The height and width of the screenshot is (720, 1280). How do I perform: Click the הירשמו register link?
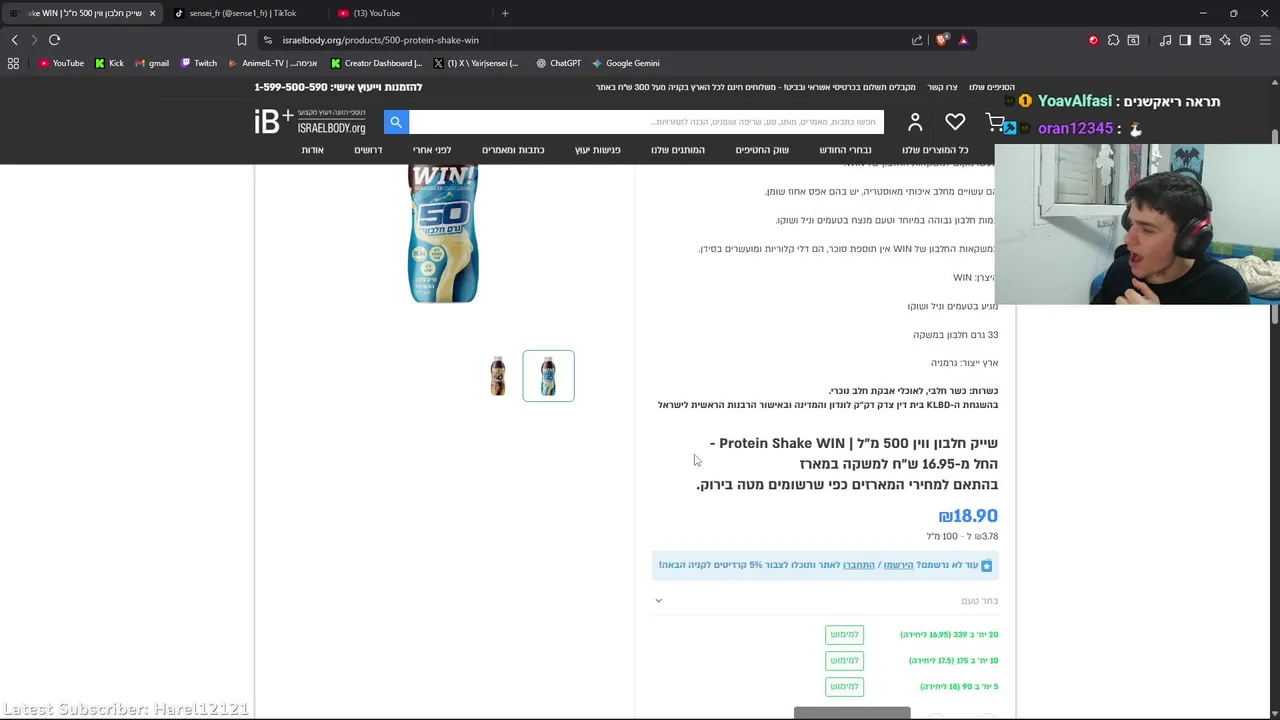pyautogui.click(x=898, y=565)
